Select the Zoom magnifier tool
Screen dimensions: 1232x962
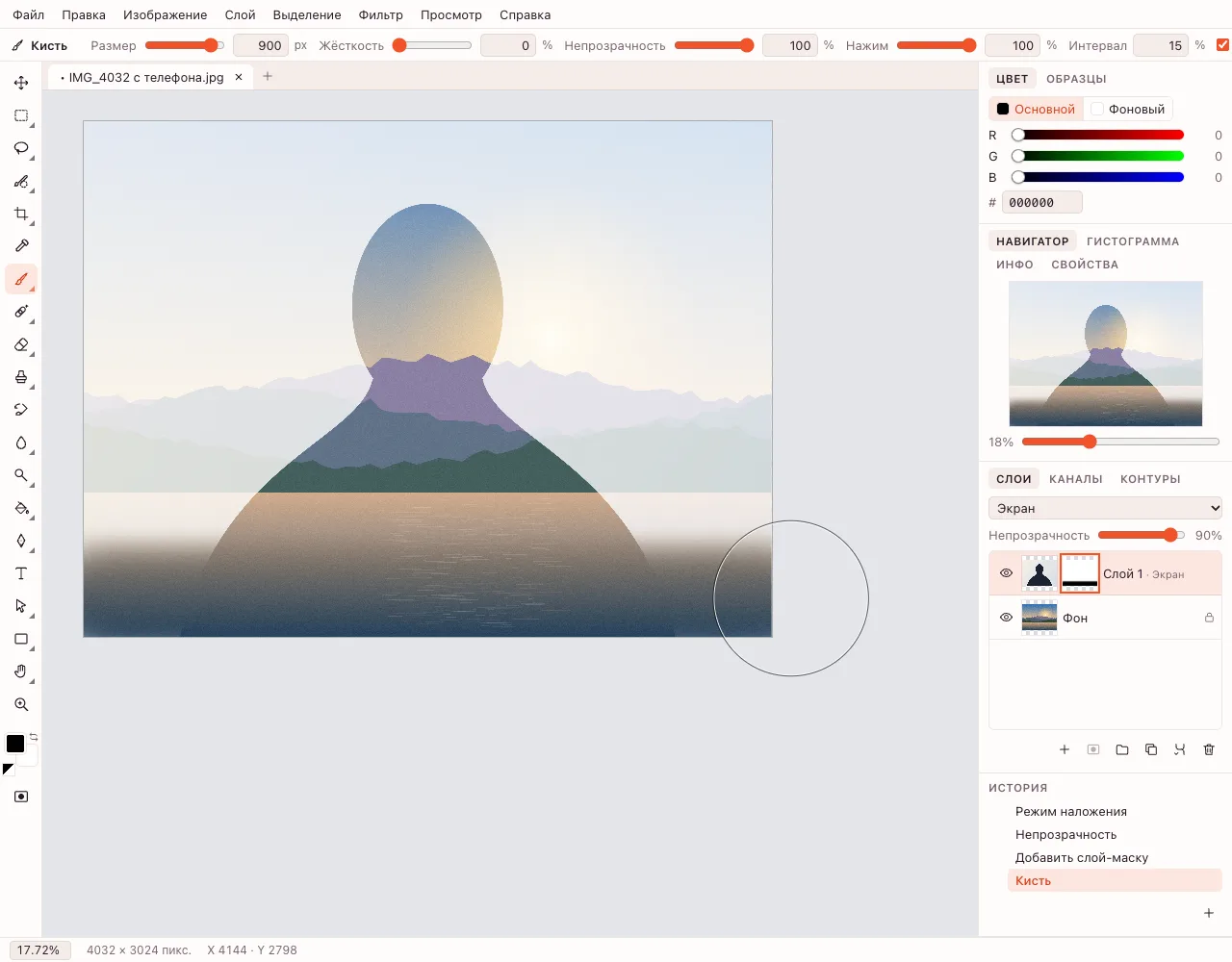pyautogui.click(x=21, y=704)
